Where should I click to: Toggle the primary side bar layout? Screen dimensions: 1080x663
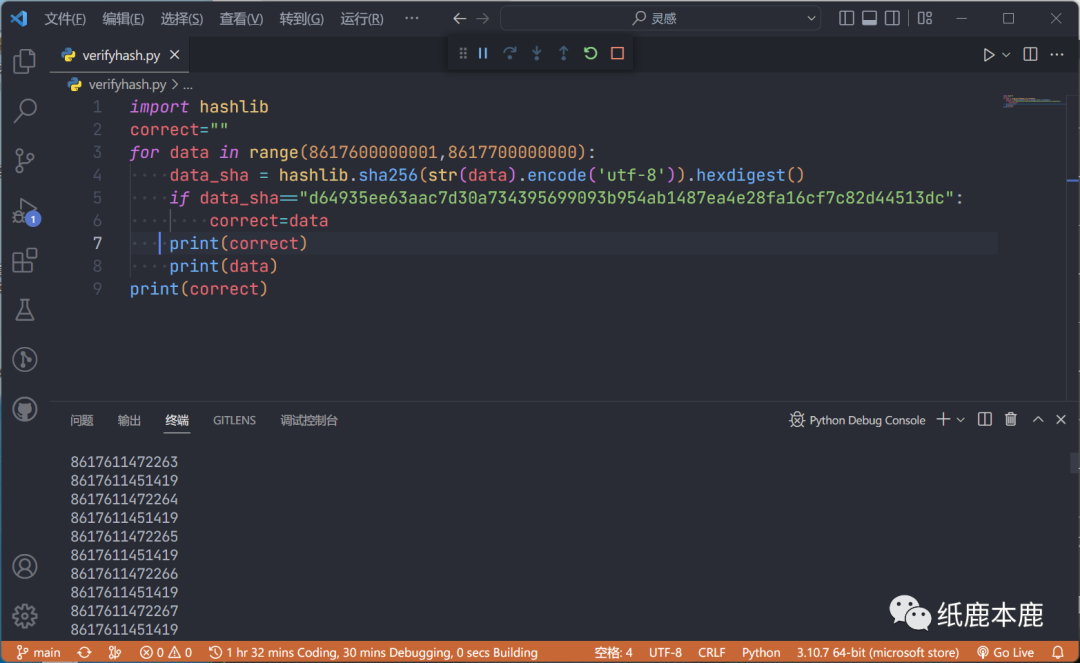coord(847,18)
